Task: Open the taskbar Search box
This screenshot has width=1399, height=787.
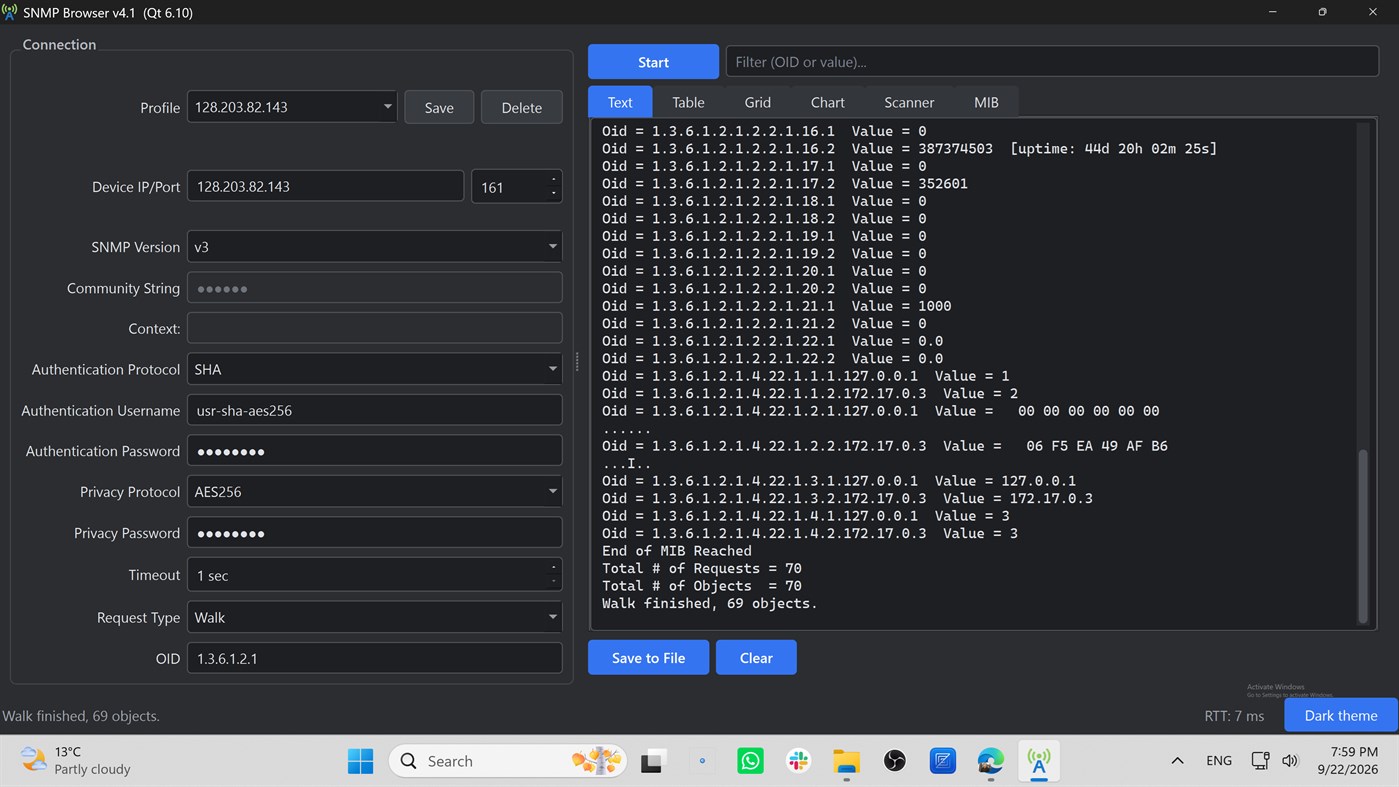Action: coord(507,761)
